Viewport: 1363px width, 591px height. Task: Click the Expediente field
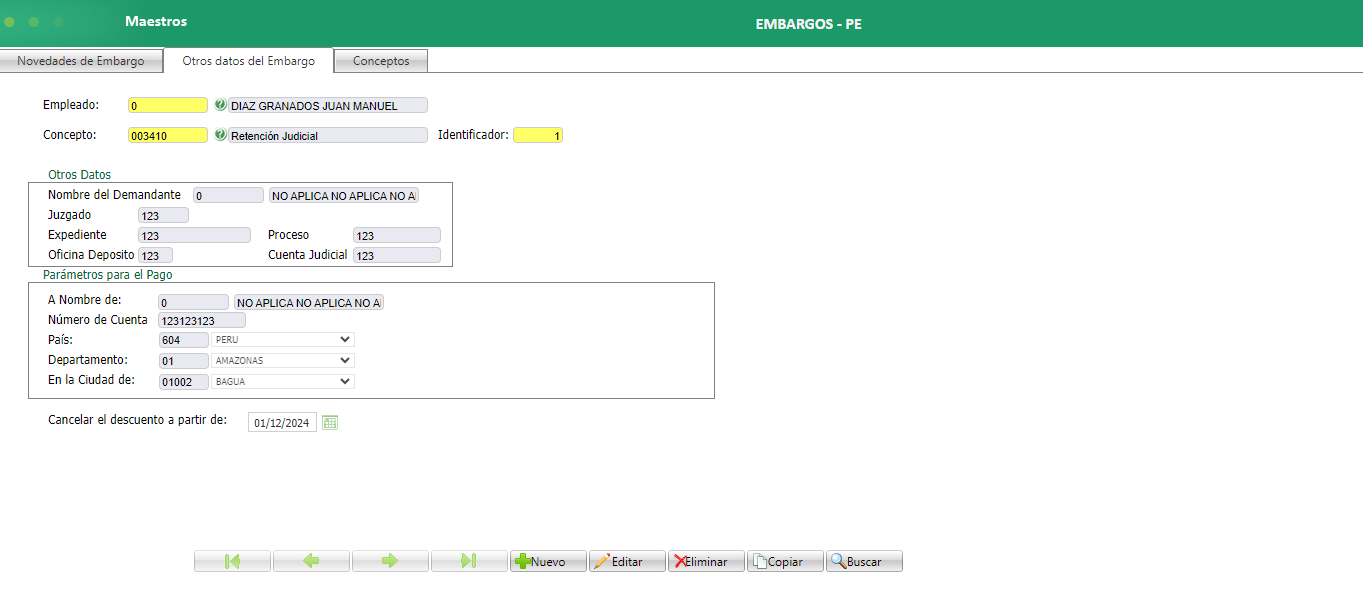(194, 236)
